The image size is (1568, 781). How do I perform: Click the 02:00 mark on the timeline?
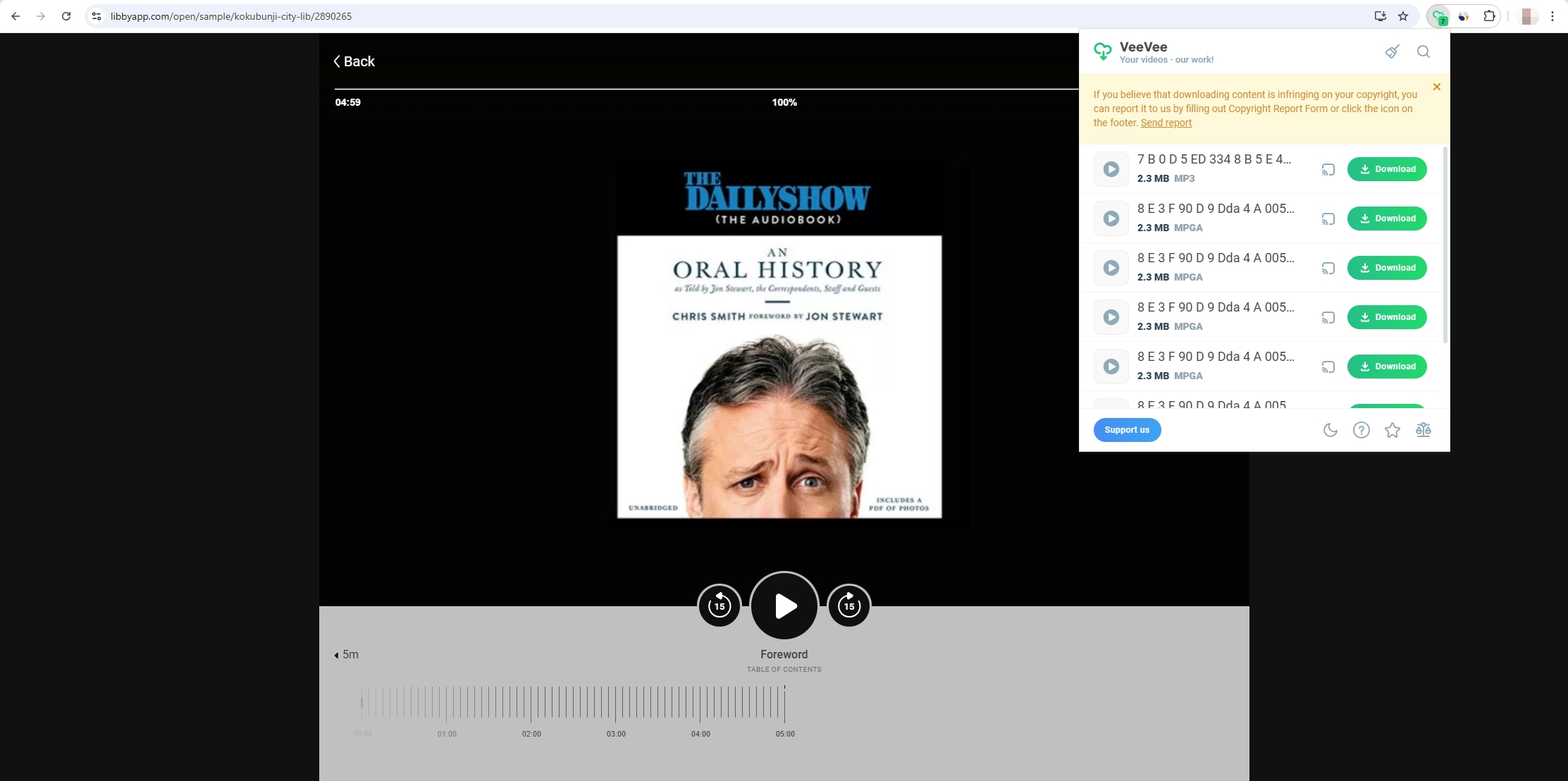[x=531, y=734]
